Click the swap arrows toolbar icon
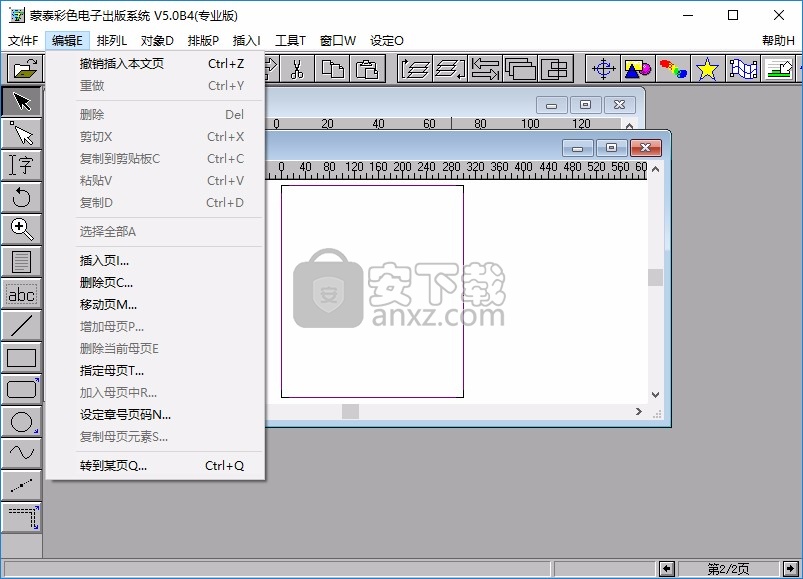The image size is (803, 579). 485,69
